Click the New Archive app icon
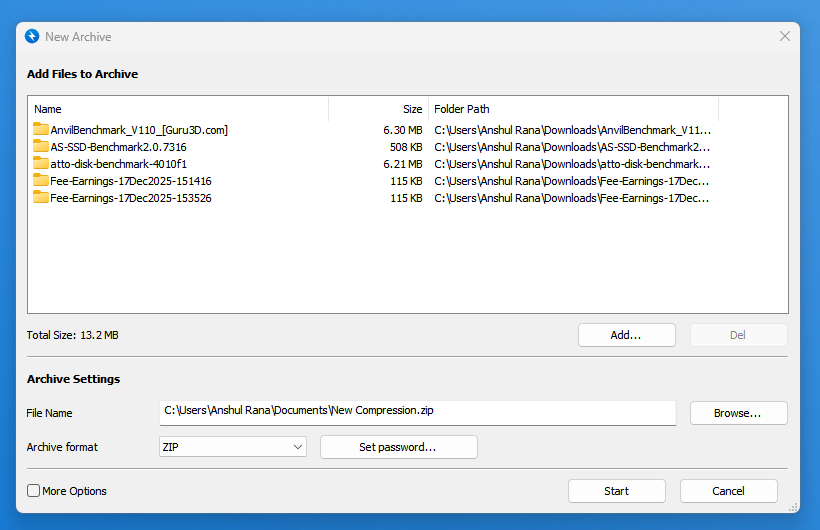Image resolution: width=820 pixels, height=530 pixels. point(32,36)
